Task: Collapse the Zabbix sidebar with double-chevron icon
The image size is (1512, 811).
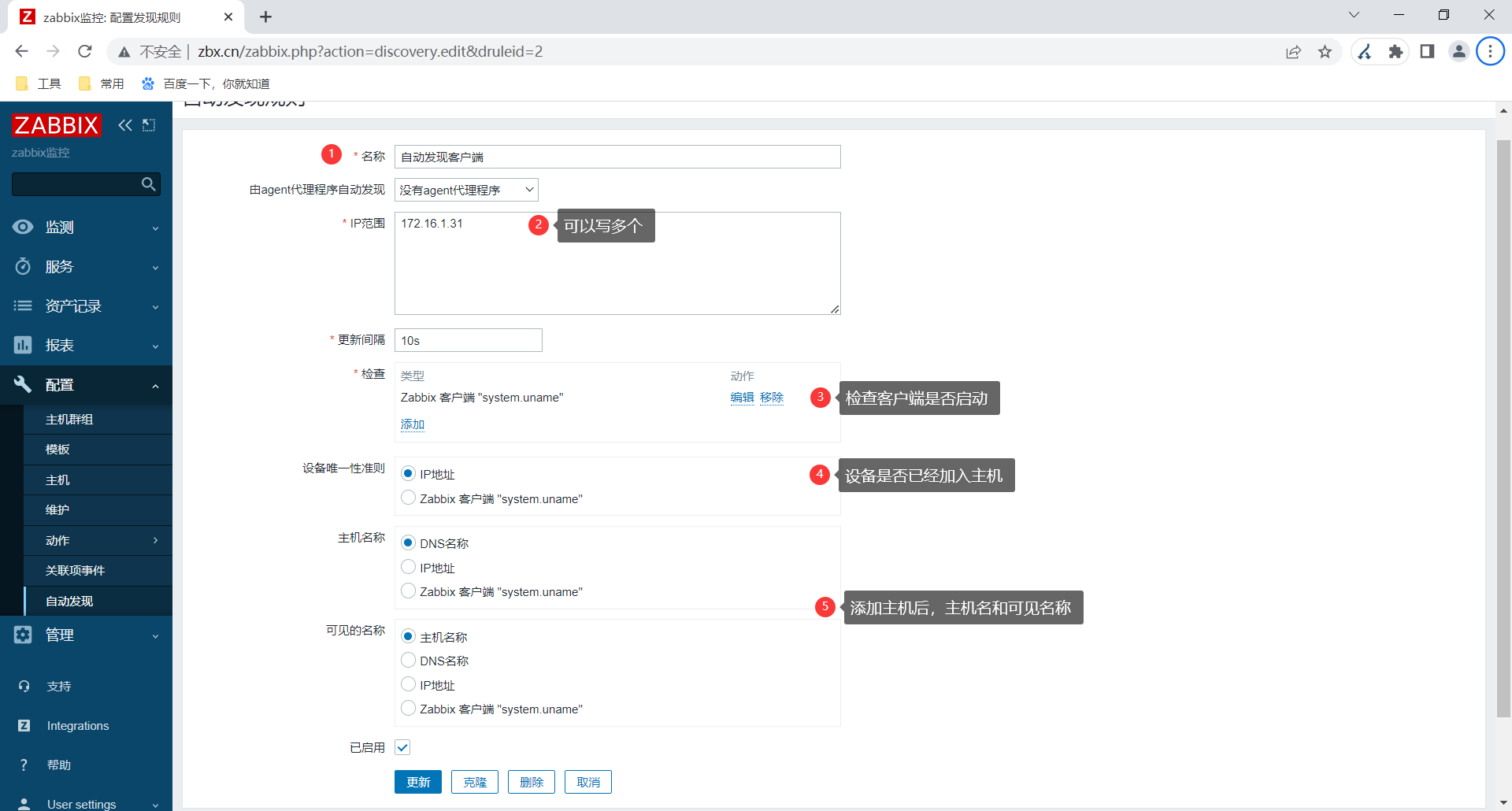Action: [x=124, y=125]
